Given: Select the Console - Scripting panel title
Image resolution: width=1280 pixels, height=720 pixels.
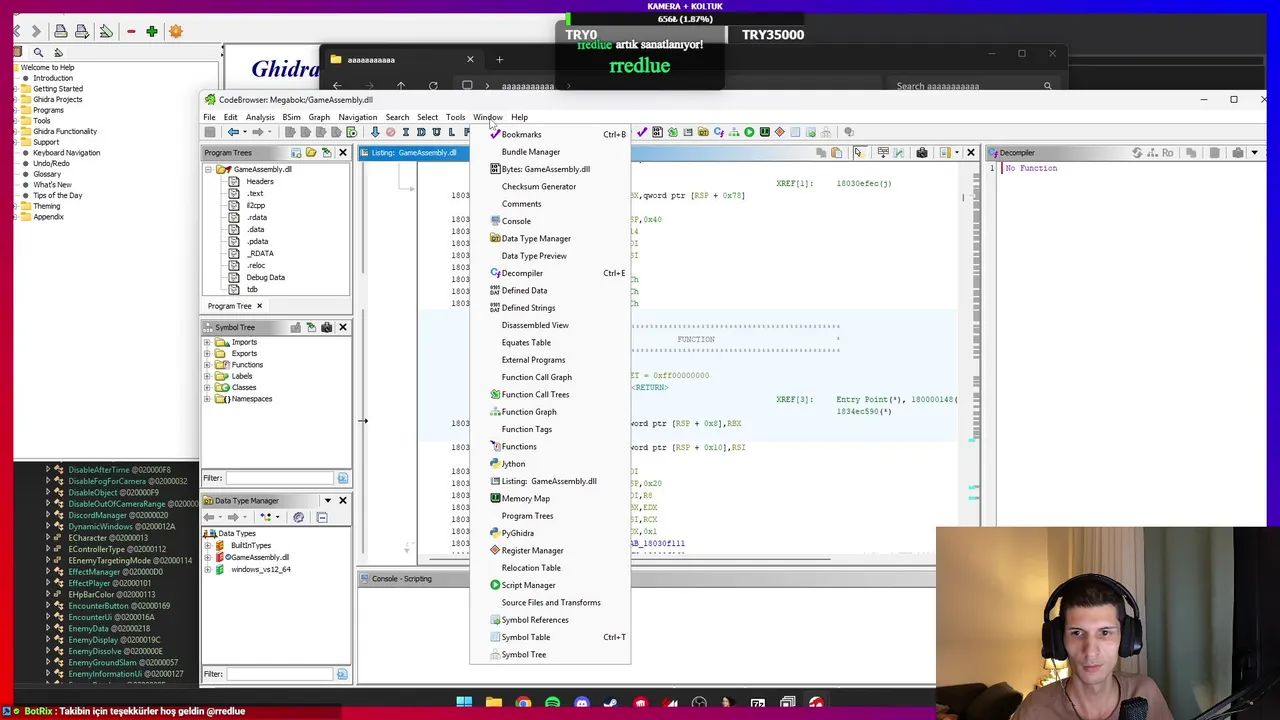Looking at the screenshot, I should coord(402,579).
